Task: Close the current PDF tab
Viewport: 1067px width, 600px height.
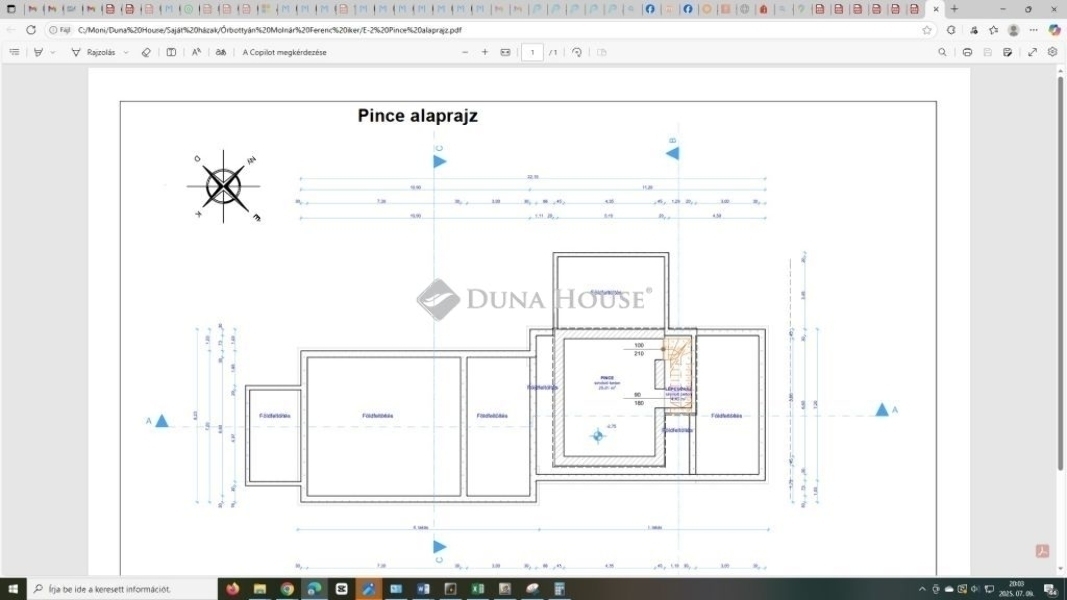Action: 936,9
